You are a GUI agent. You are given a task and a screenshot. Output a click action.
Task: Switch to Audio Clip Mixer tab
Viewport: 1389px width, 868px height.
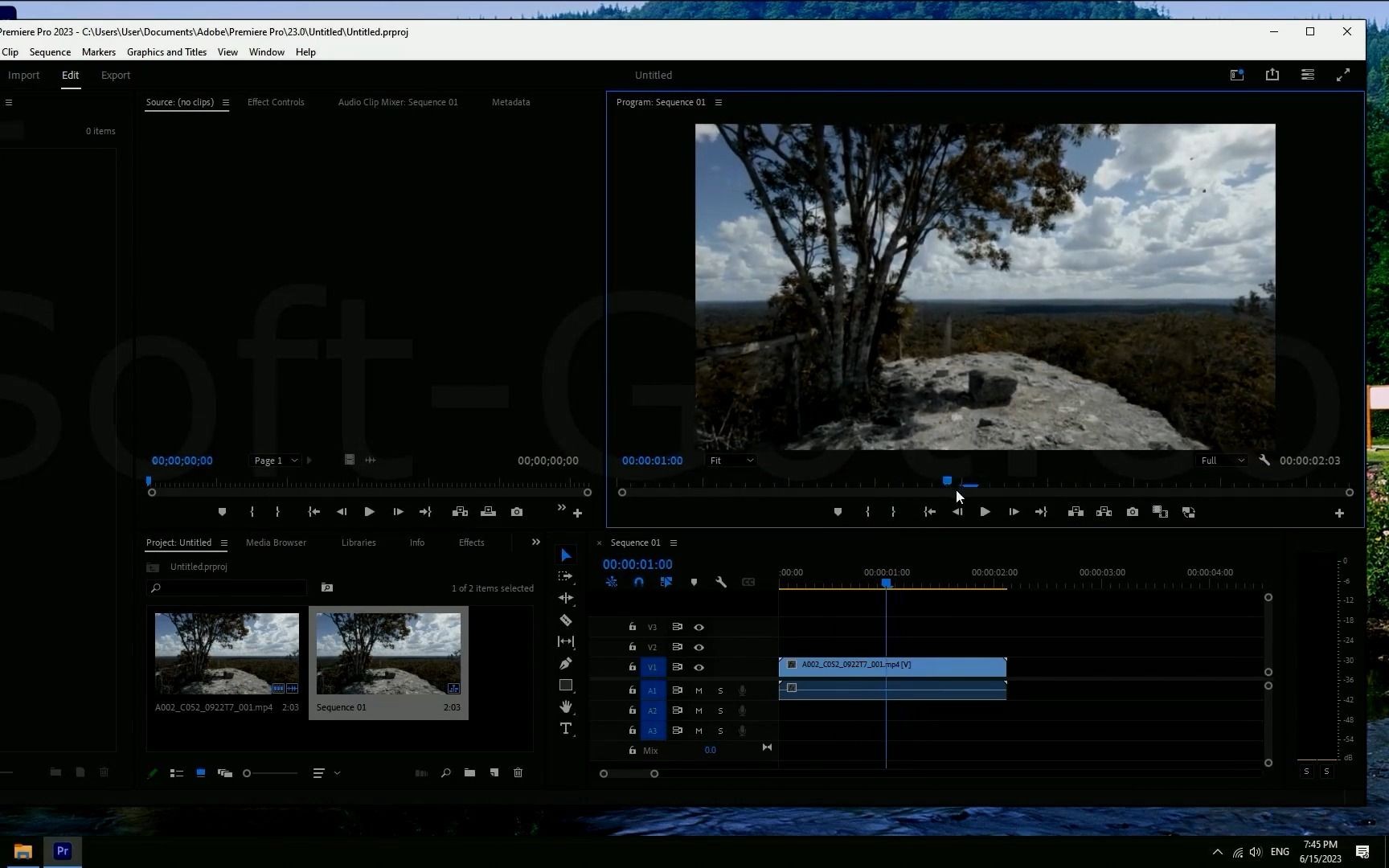pos(398,102)
